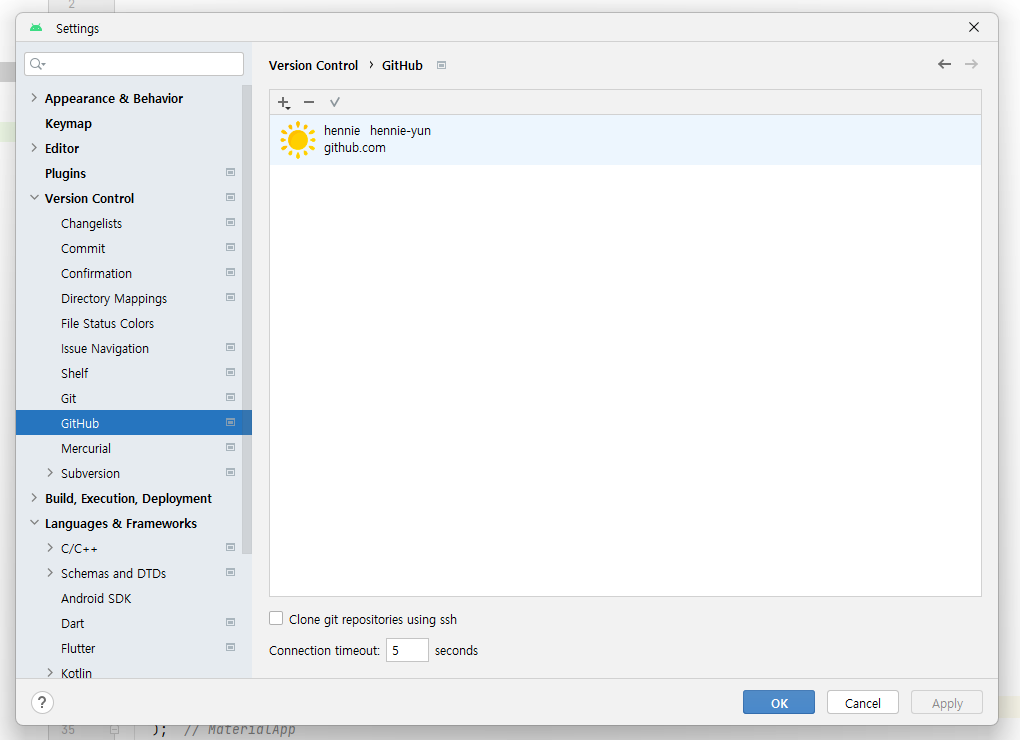
Task: Click project icon in Directory Mappings row
Action: click(230, 297)
